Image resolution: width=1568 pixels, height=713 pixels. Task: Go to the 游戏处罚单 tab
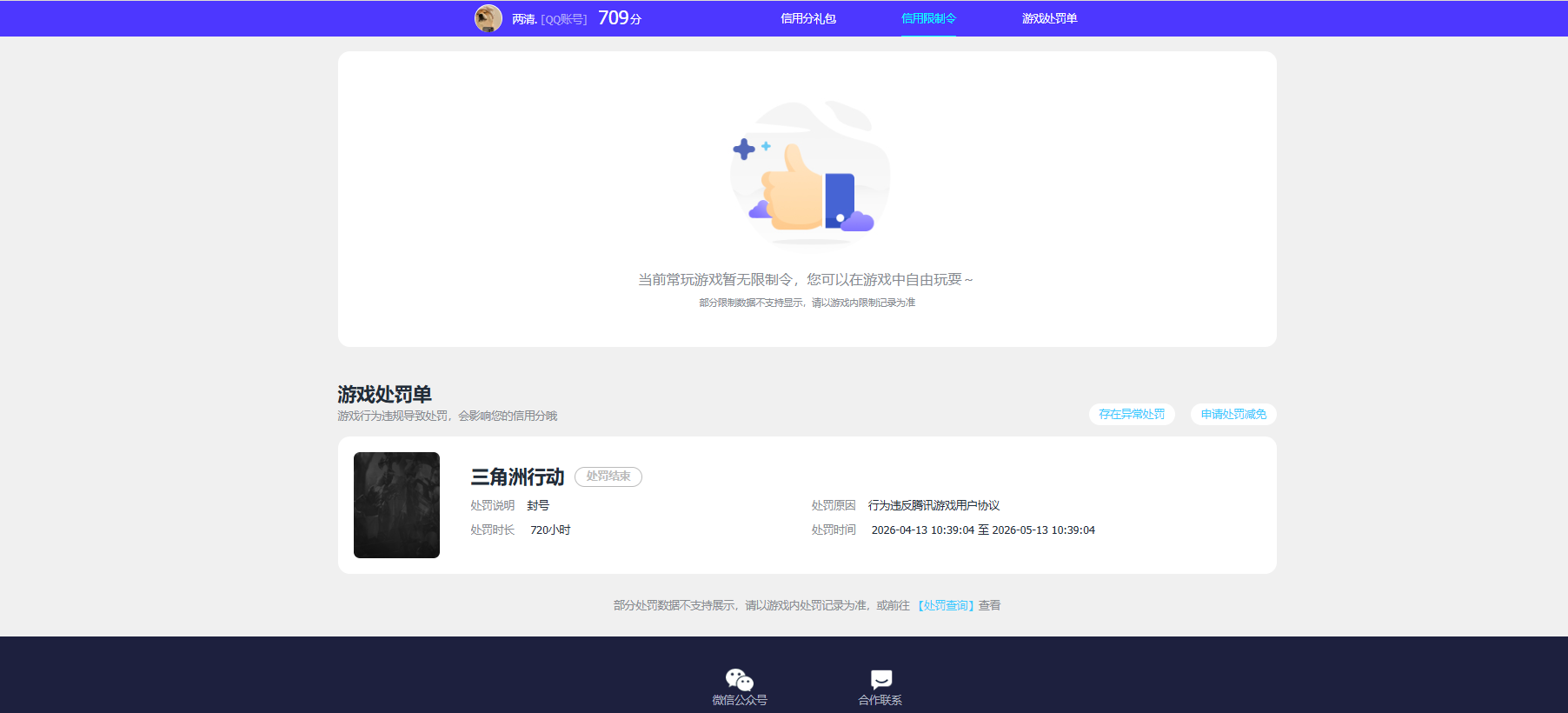point(1049,18)
